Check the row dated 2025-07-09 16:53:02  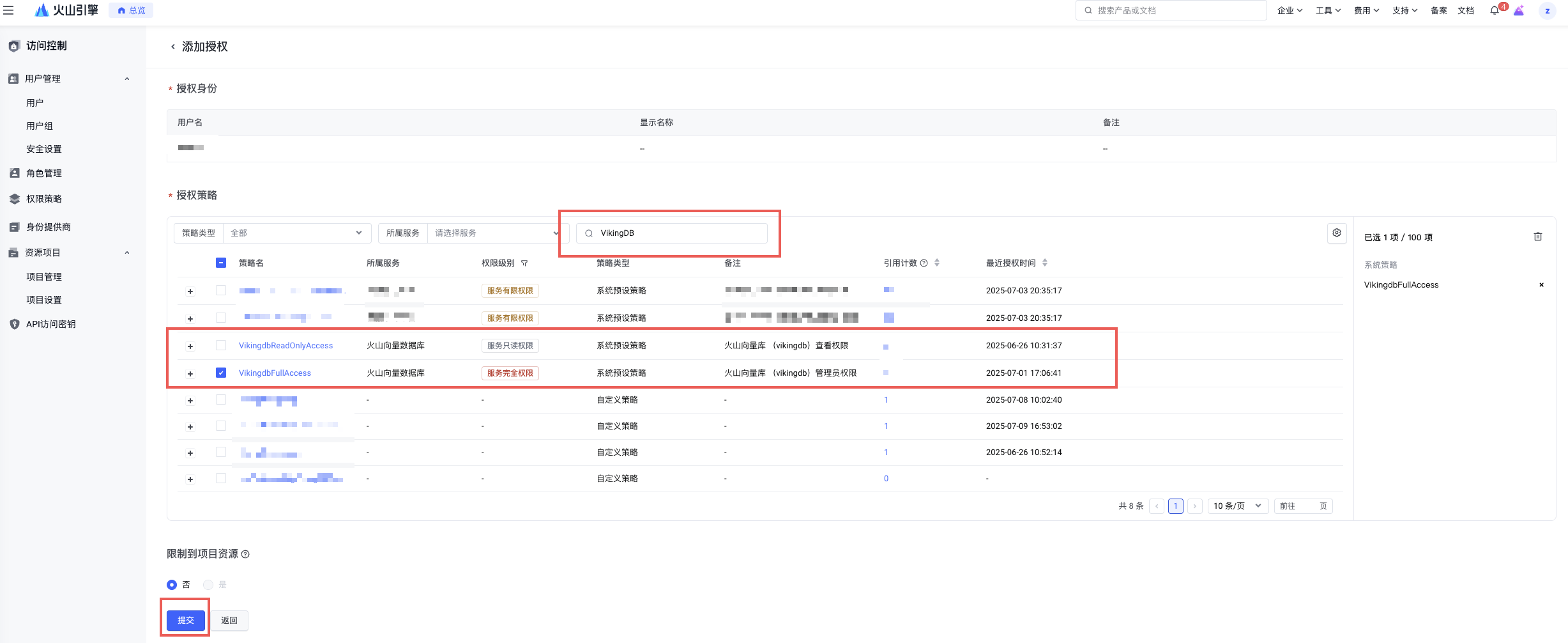pyautogui.click(x=221, y=426)
